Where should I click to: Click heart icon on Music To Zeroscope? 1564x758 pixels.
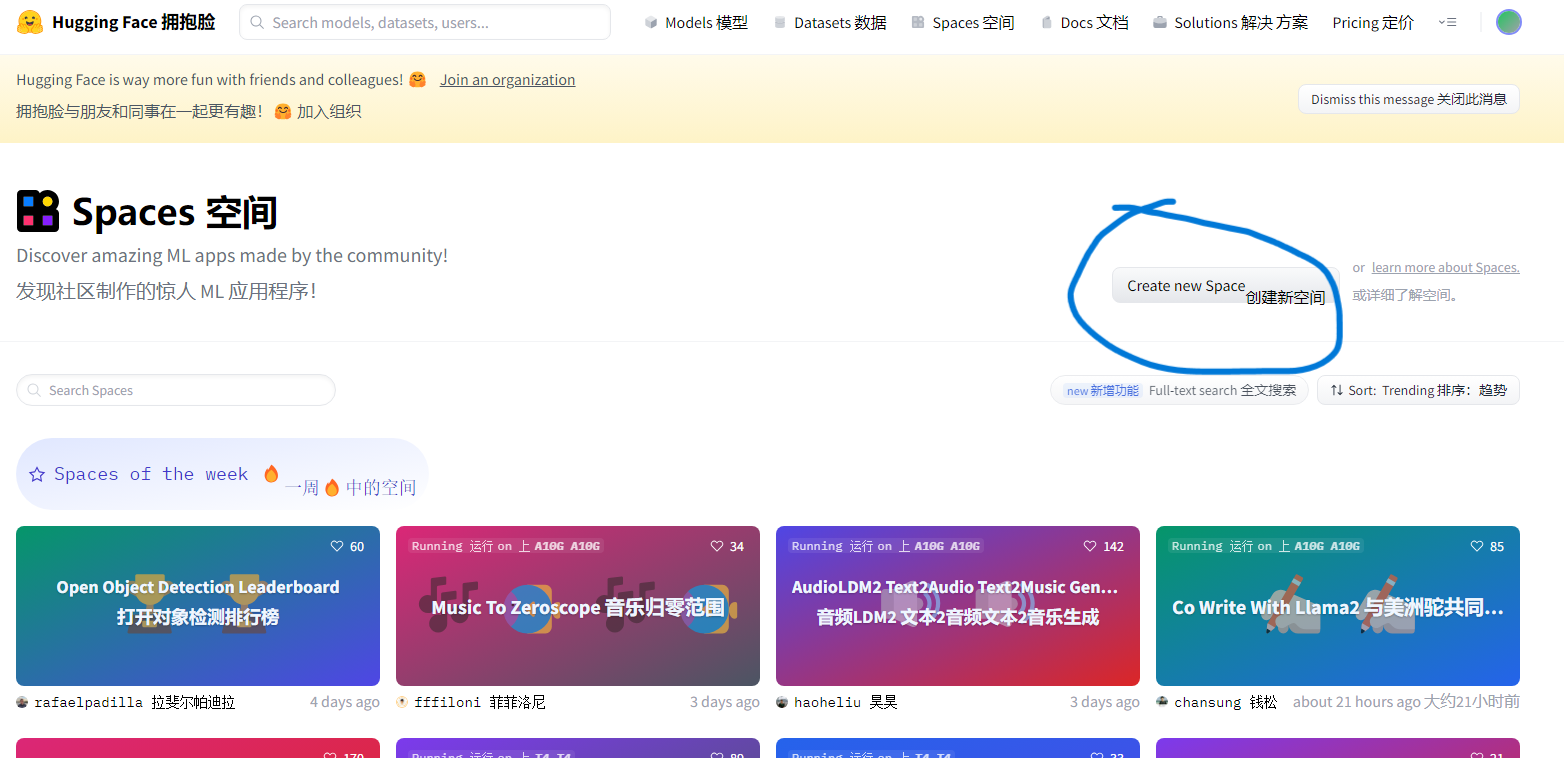[x=717, y=546]
